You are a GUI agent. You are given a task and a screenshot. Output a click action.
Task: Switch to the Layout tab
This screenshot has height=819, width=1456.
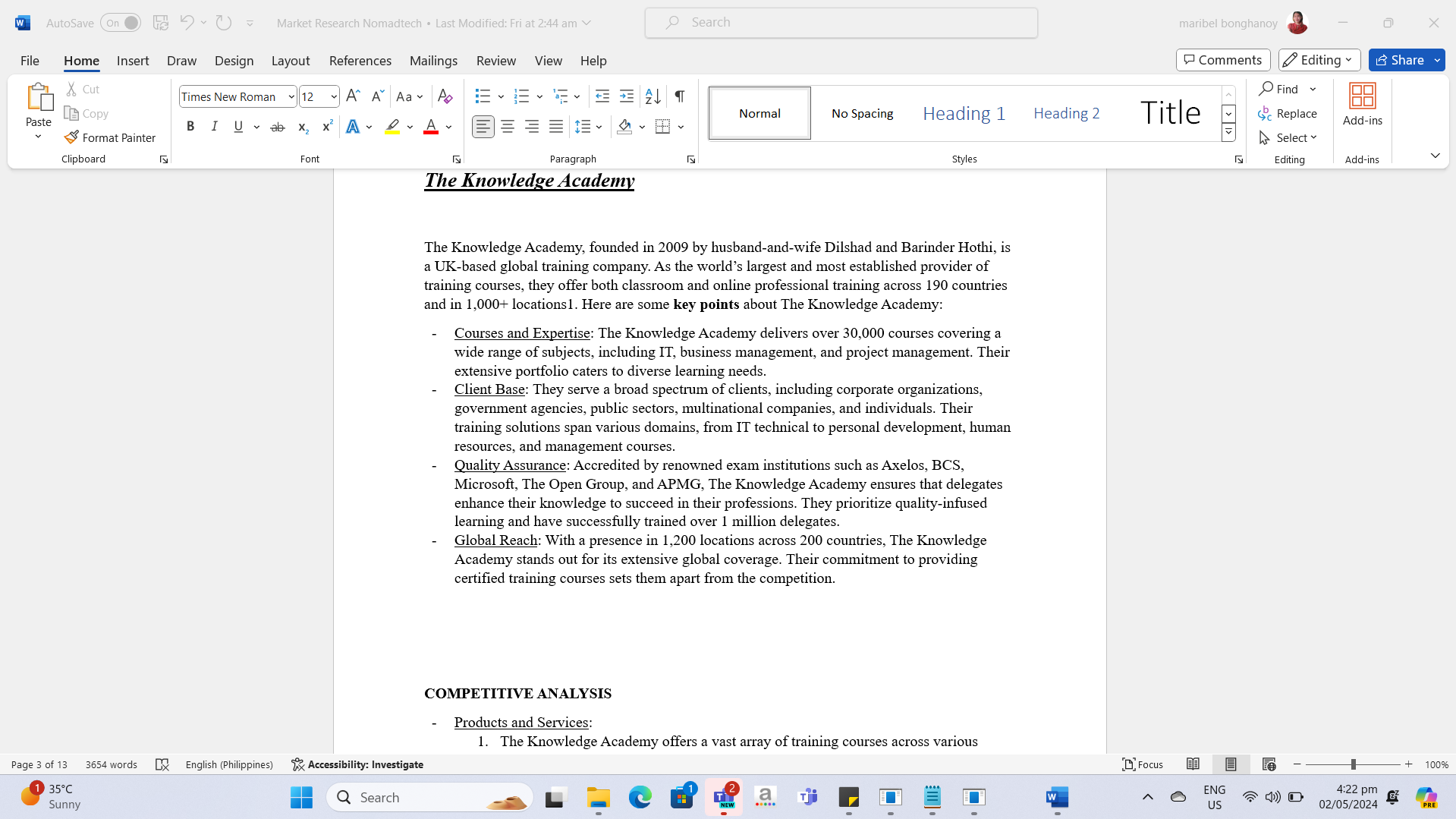click(x=291, y=61)
